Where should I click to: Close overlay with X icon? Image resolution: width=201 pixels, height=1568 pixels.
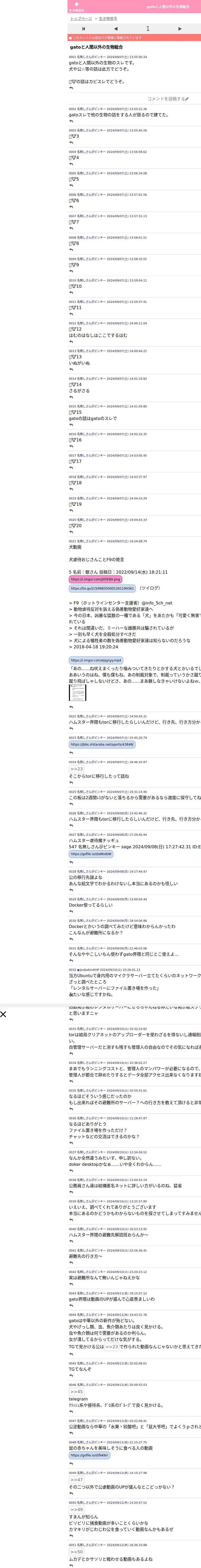pyautogui.click(x=3, y=1014)
